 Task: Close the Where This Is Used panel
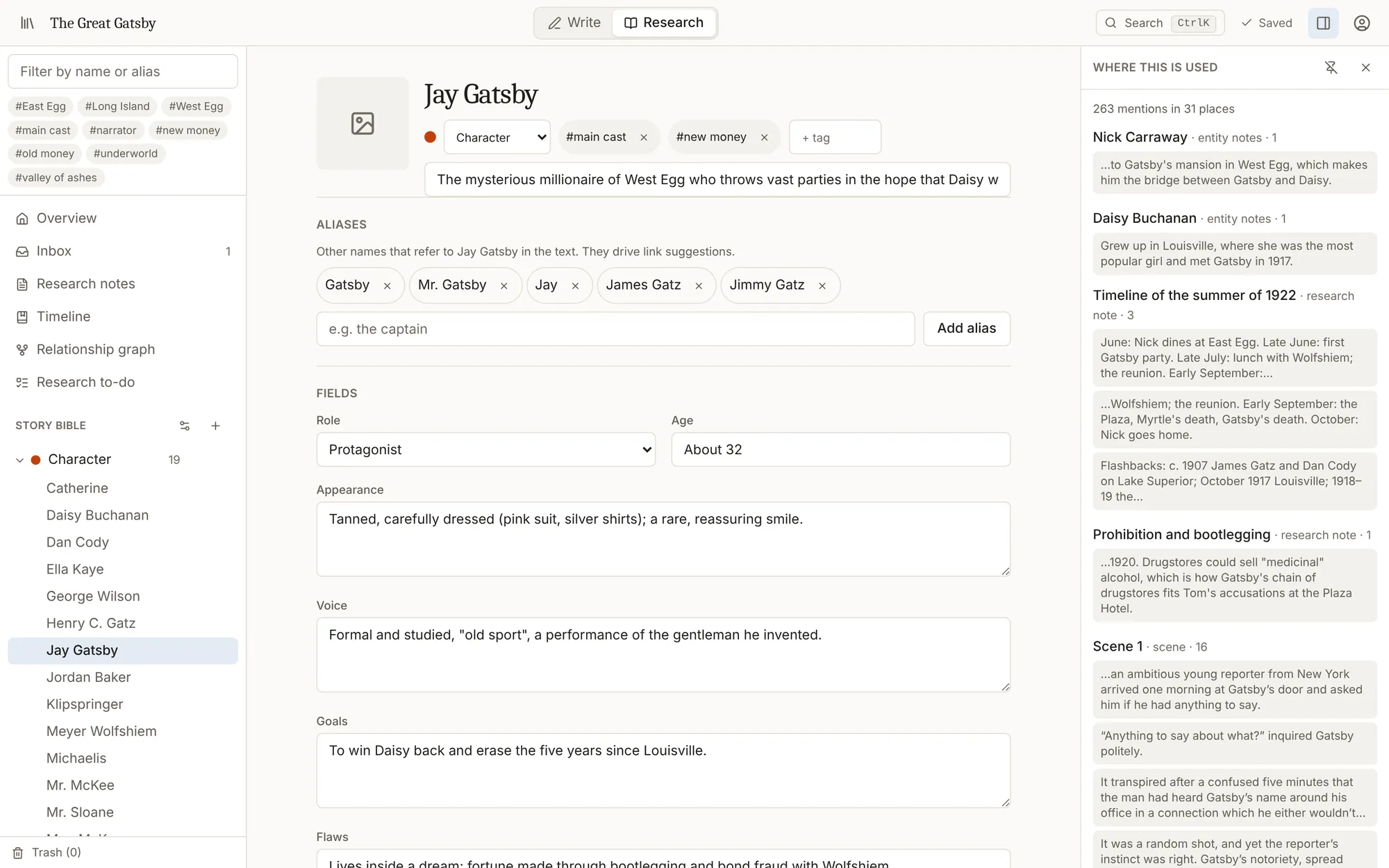pos(1365,67)
